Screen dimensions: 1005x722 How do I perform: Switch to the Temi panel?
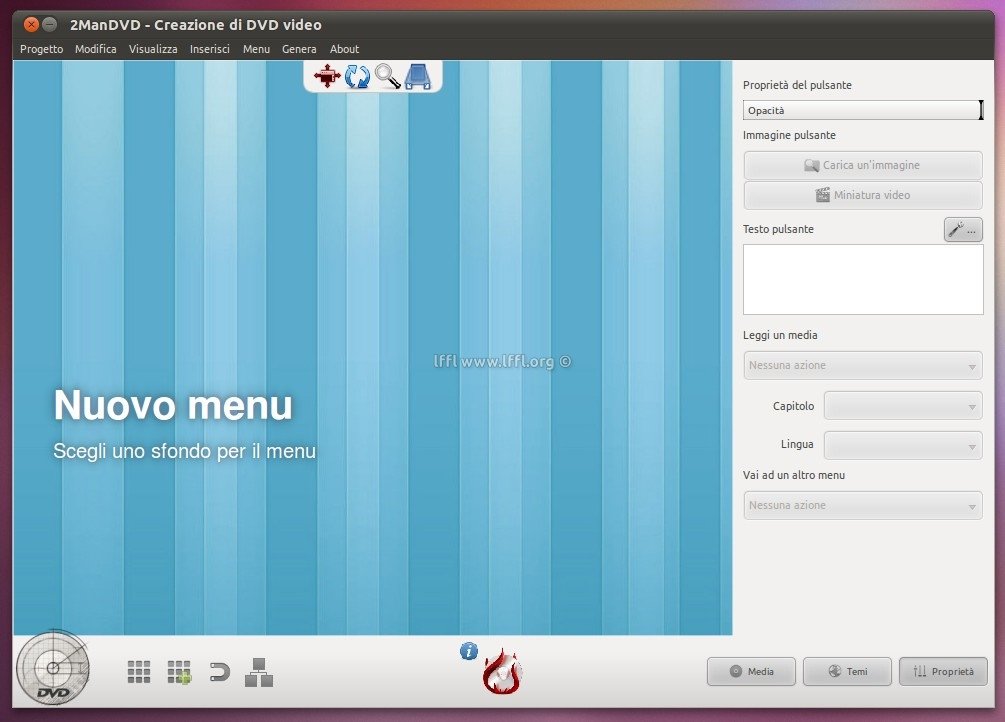click(x=847, y=672)
